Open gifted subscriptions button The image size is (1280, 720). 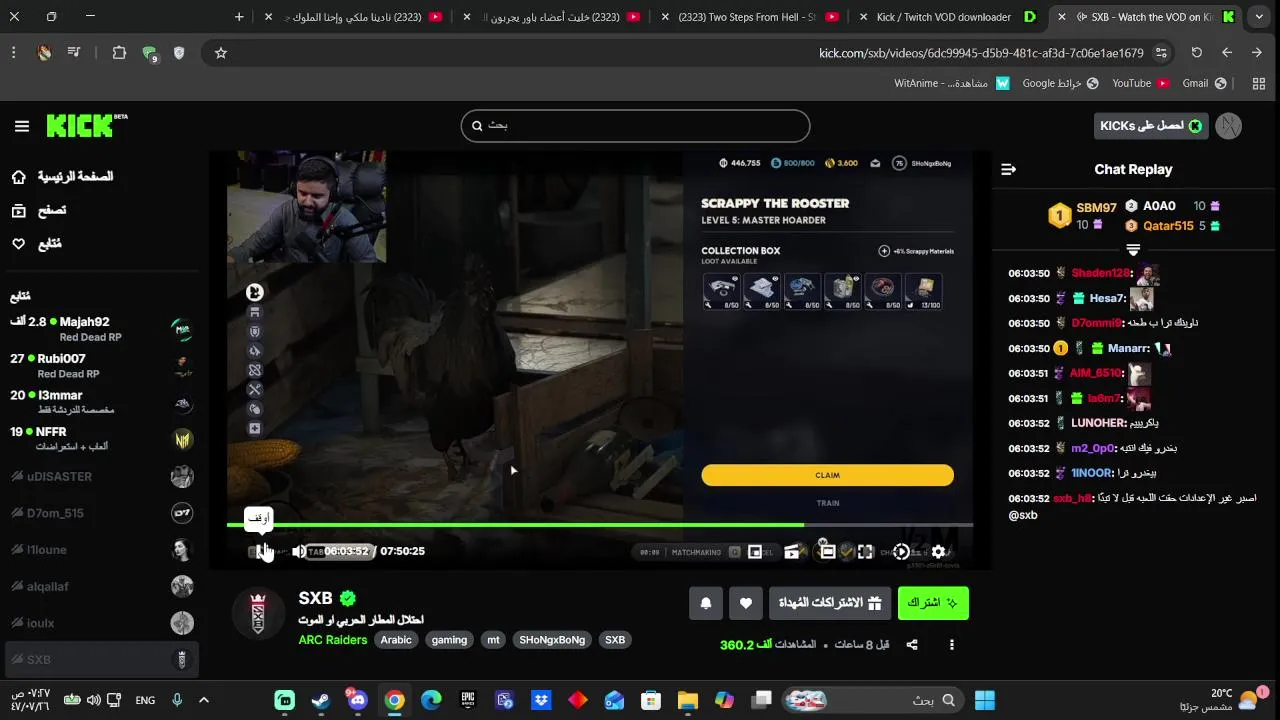(x=830, y=603)
